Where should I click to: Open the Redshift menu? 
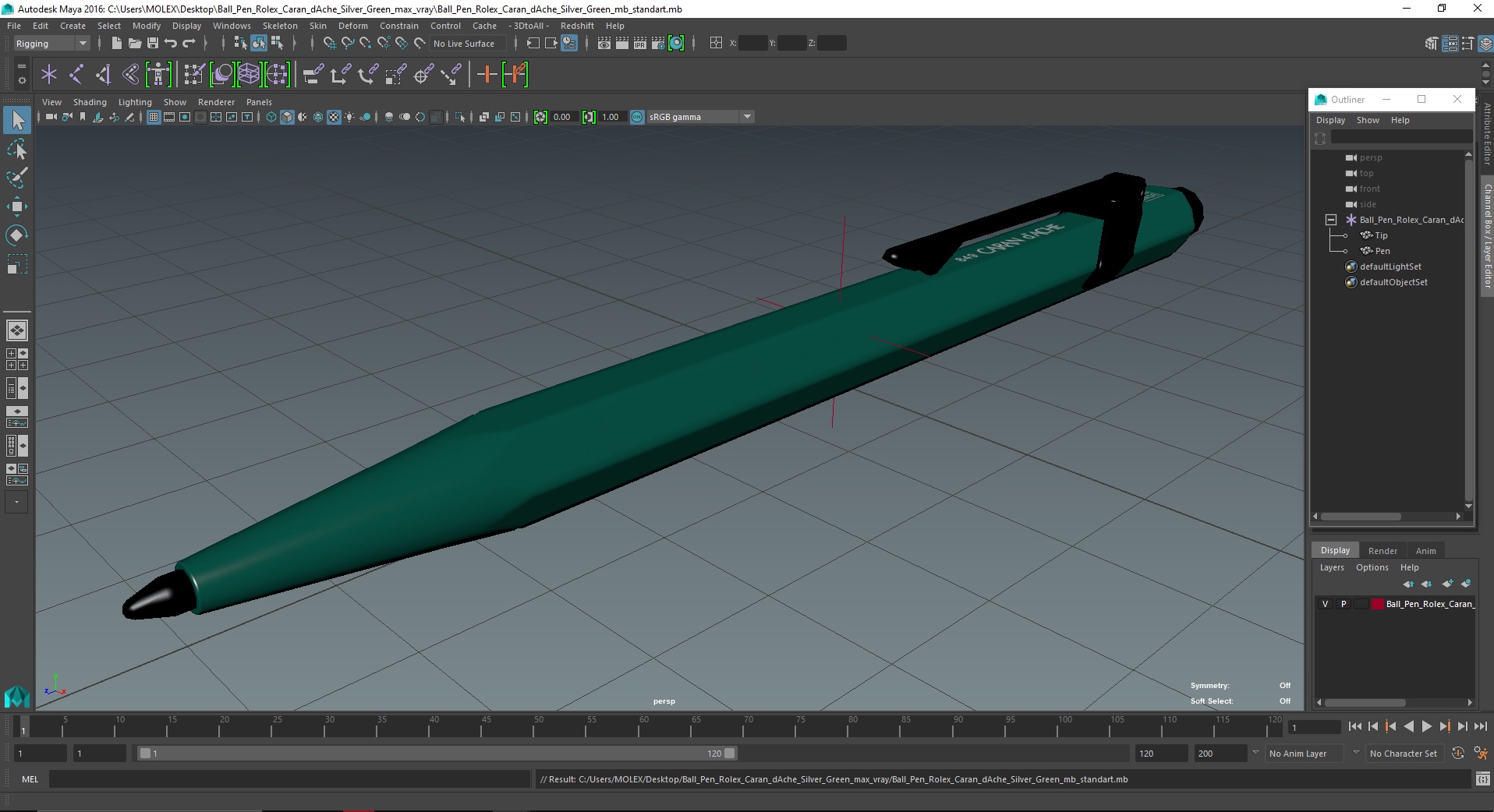point(577,26)
